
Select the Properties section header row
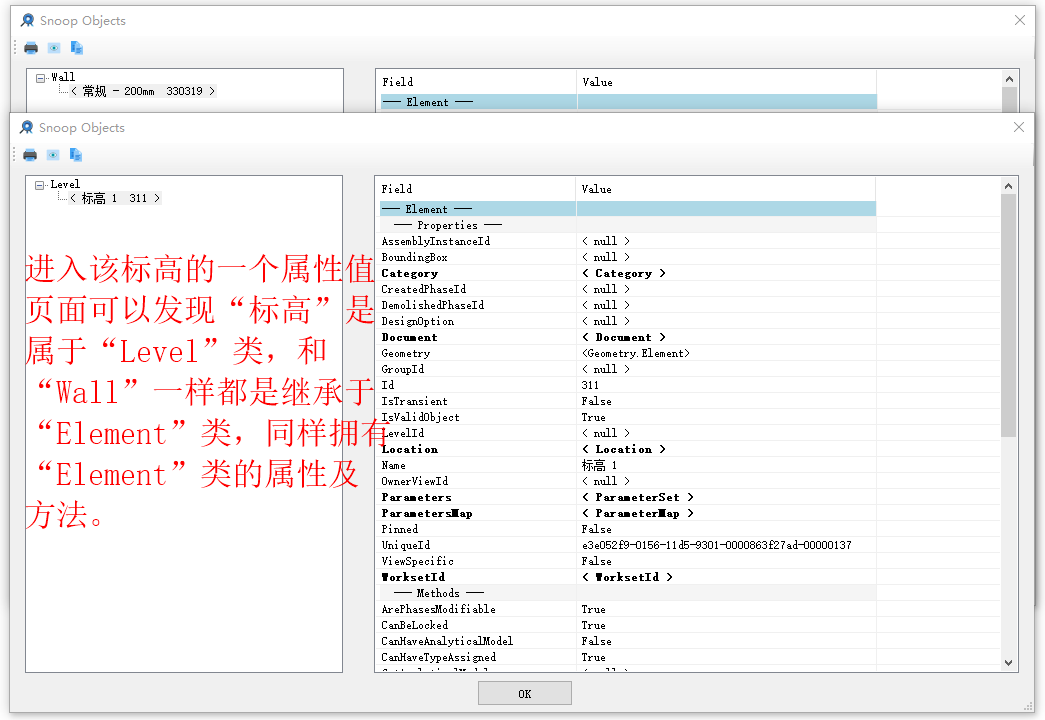coord(628,225)
